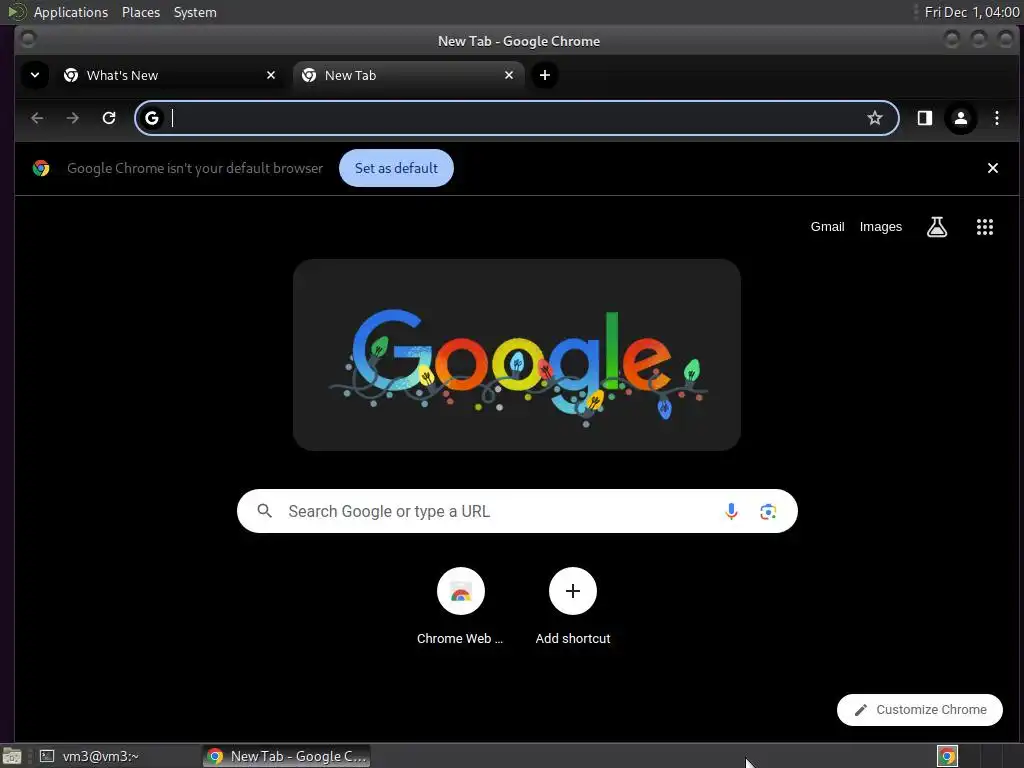
Task: Click the Search Google or type a URL box
Action: coord(517,511)
